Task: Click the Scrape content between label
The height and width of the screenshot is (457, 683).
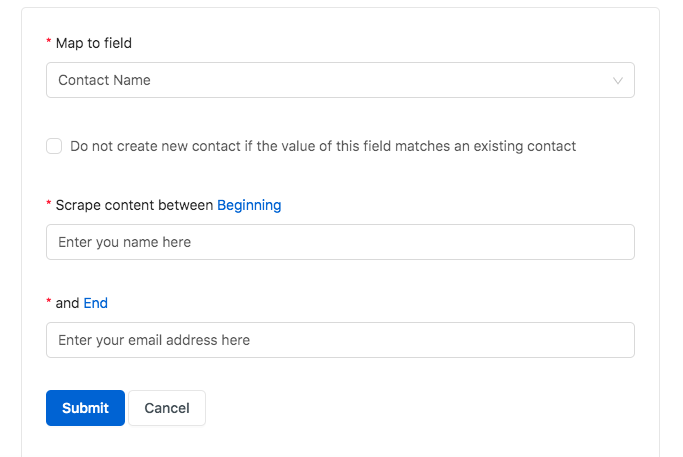Action: pos(134,205)
